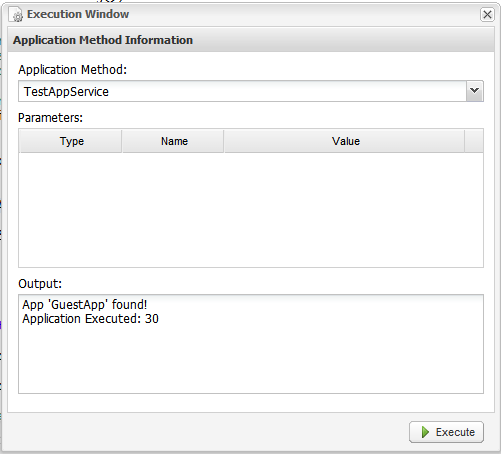Click the Application Method field label
Screen dimensions: 501x454
point(73,70)
